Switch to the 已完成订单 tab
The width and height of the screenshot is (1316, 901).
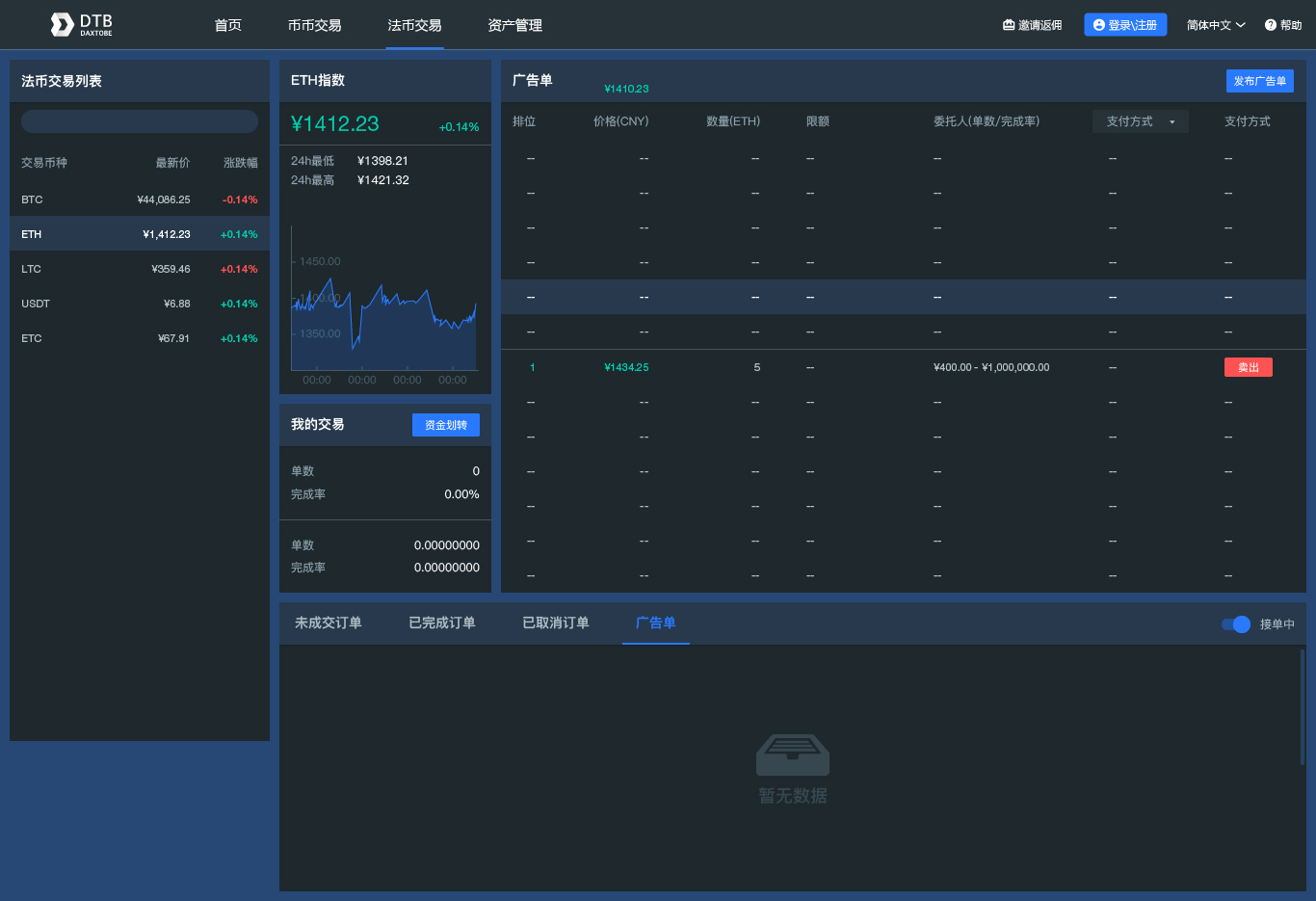[x=442, y=623]
